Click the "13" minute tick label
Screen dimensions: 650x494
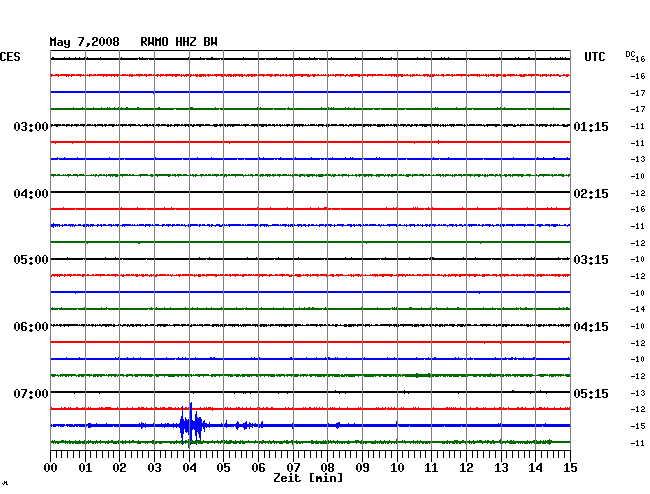point(501,468)
